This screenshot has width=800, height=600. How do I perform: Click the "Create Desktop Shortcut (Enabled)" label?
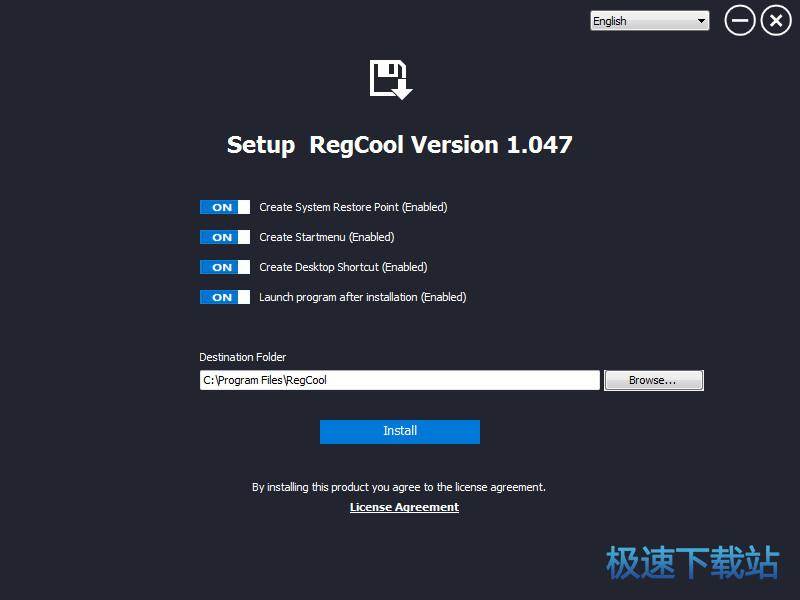[x=343, y=267]
